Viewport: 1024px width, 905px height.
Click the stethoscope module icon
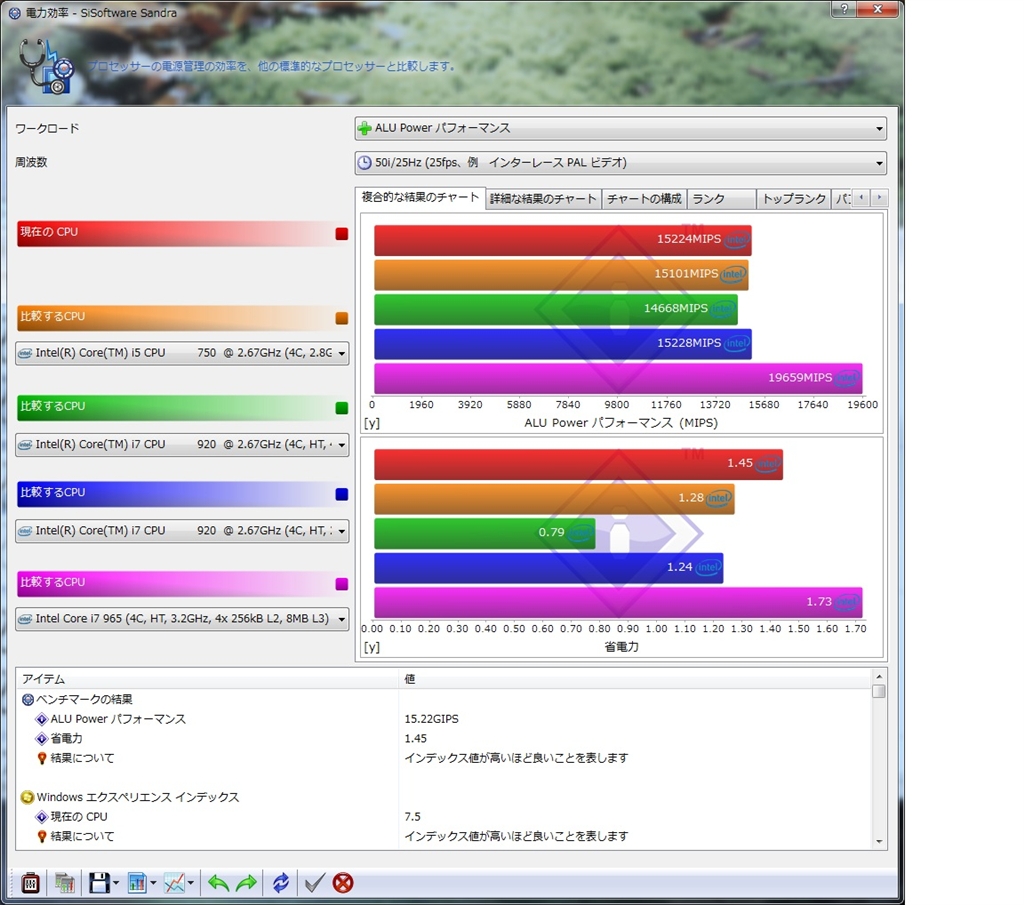[x=46, y=66]
